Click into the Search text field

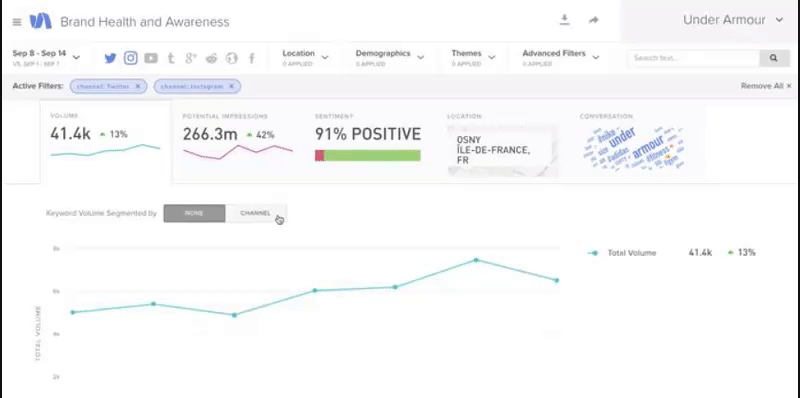click(x=693, y=58)
